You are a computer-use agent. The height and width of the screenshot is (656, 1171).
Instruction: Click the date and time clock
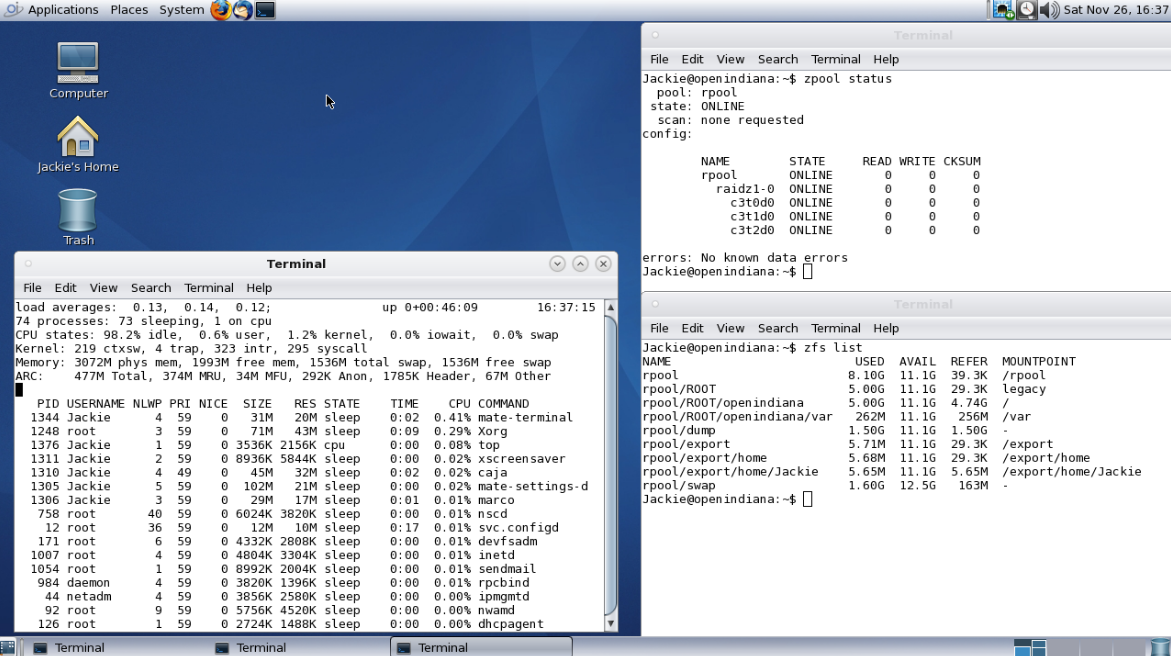(1115, 10)
